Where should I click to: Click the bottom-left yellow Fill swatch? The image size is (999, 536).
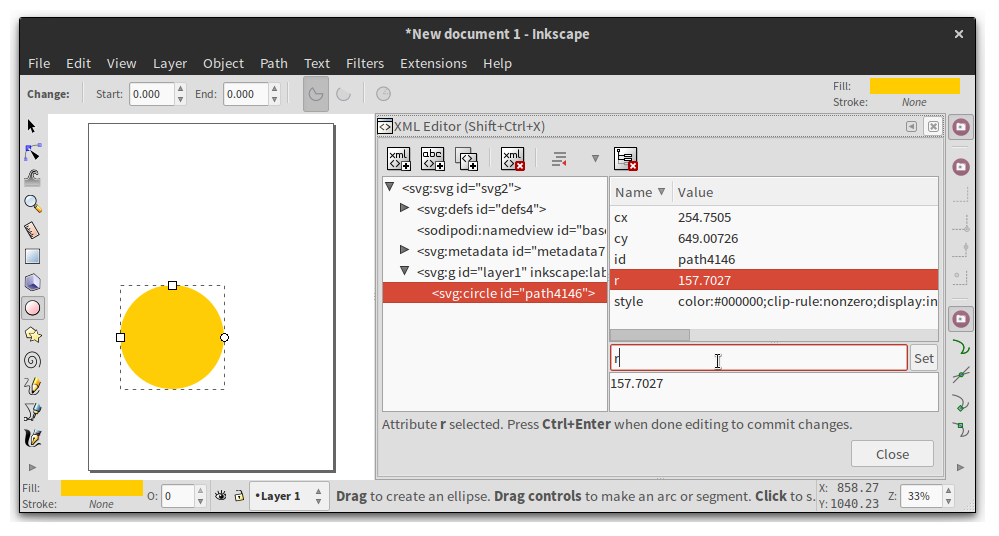point(102,488)
